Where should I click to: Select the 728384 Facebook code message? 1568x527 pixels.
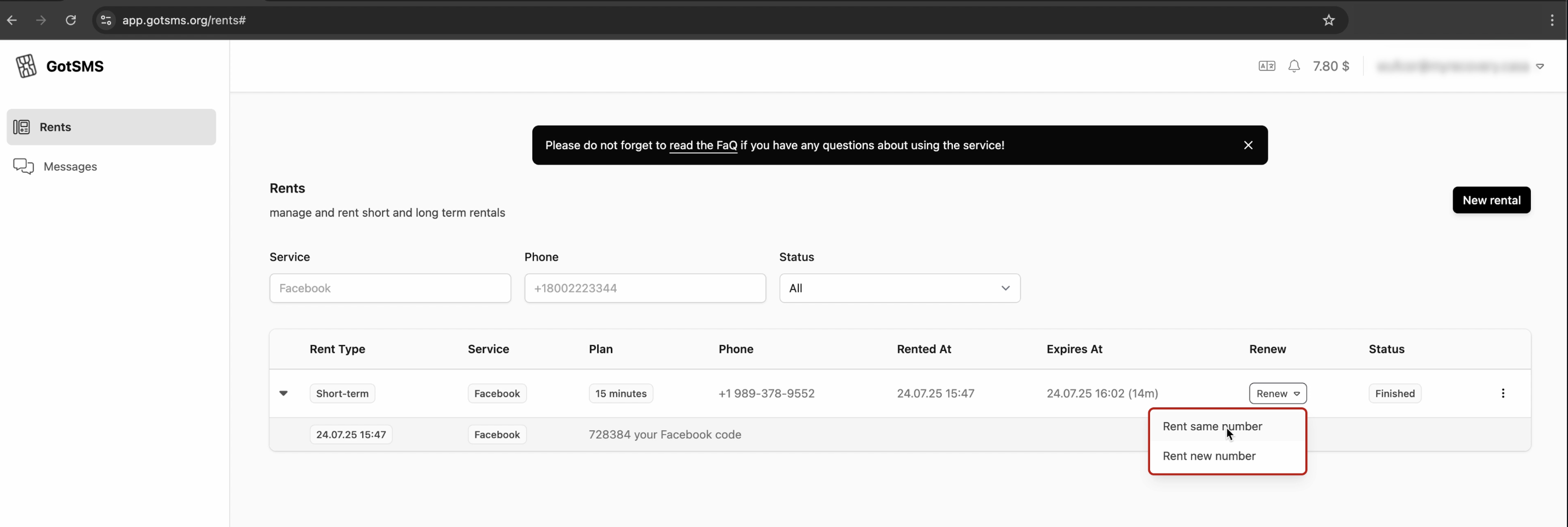click(x=665, y=435)
